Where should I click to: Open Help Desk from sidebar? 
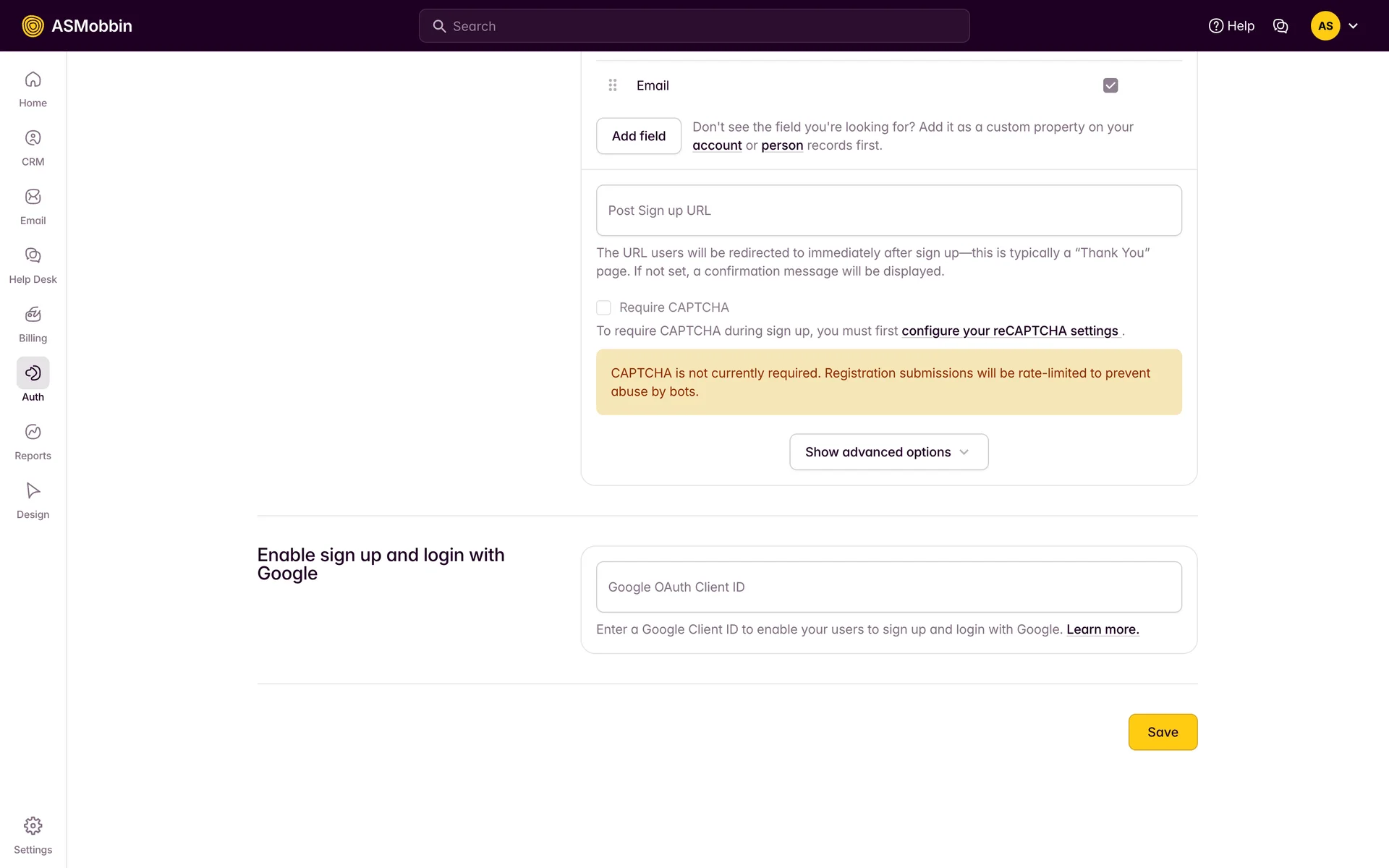tap(33, 255)
